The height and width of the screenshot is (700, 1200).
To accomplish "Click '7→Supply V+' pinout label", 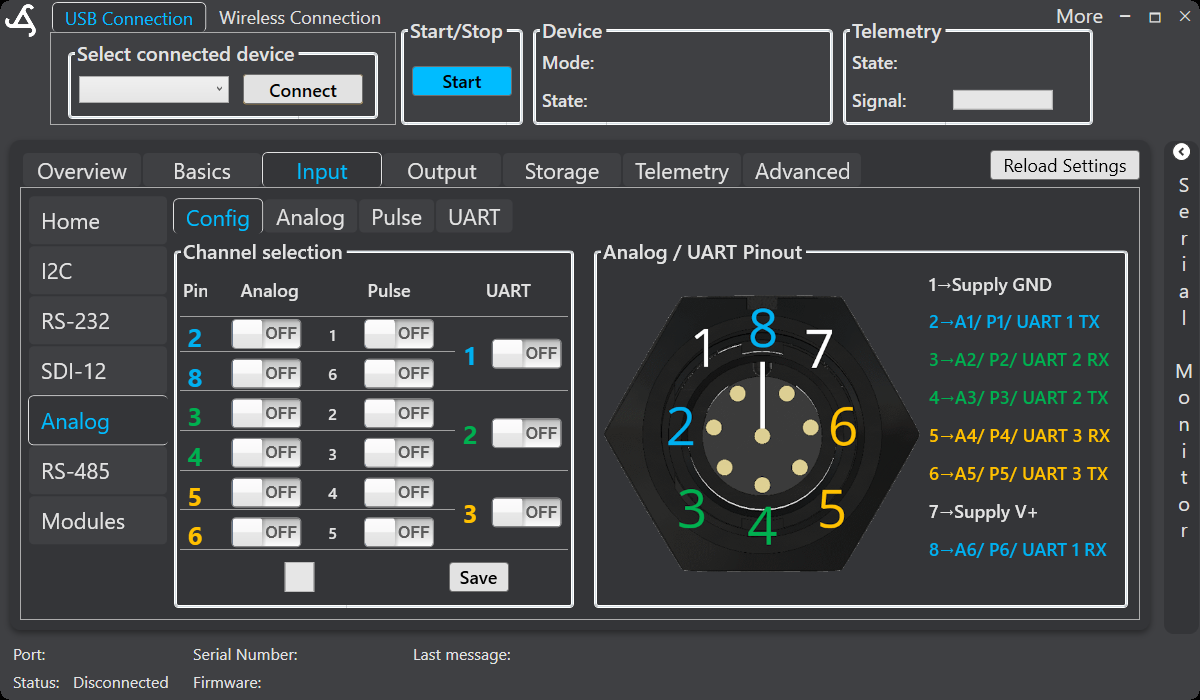I will (983, 512).
